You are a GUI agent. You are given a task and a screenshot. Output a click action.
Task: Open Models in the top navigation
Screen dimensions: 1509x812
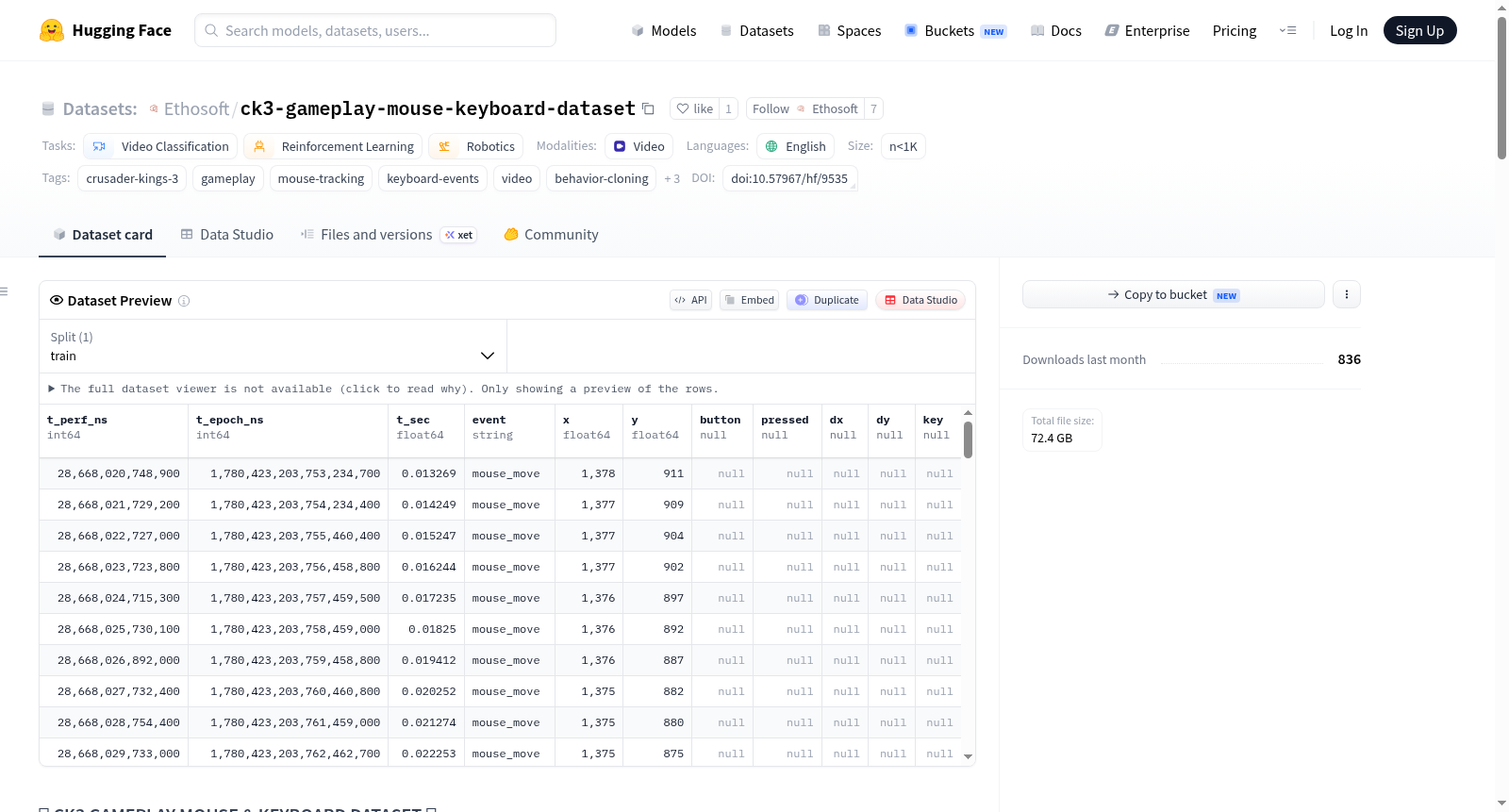(664, 30)
